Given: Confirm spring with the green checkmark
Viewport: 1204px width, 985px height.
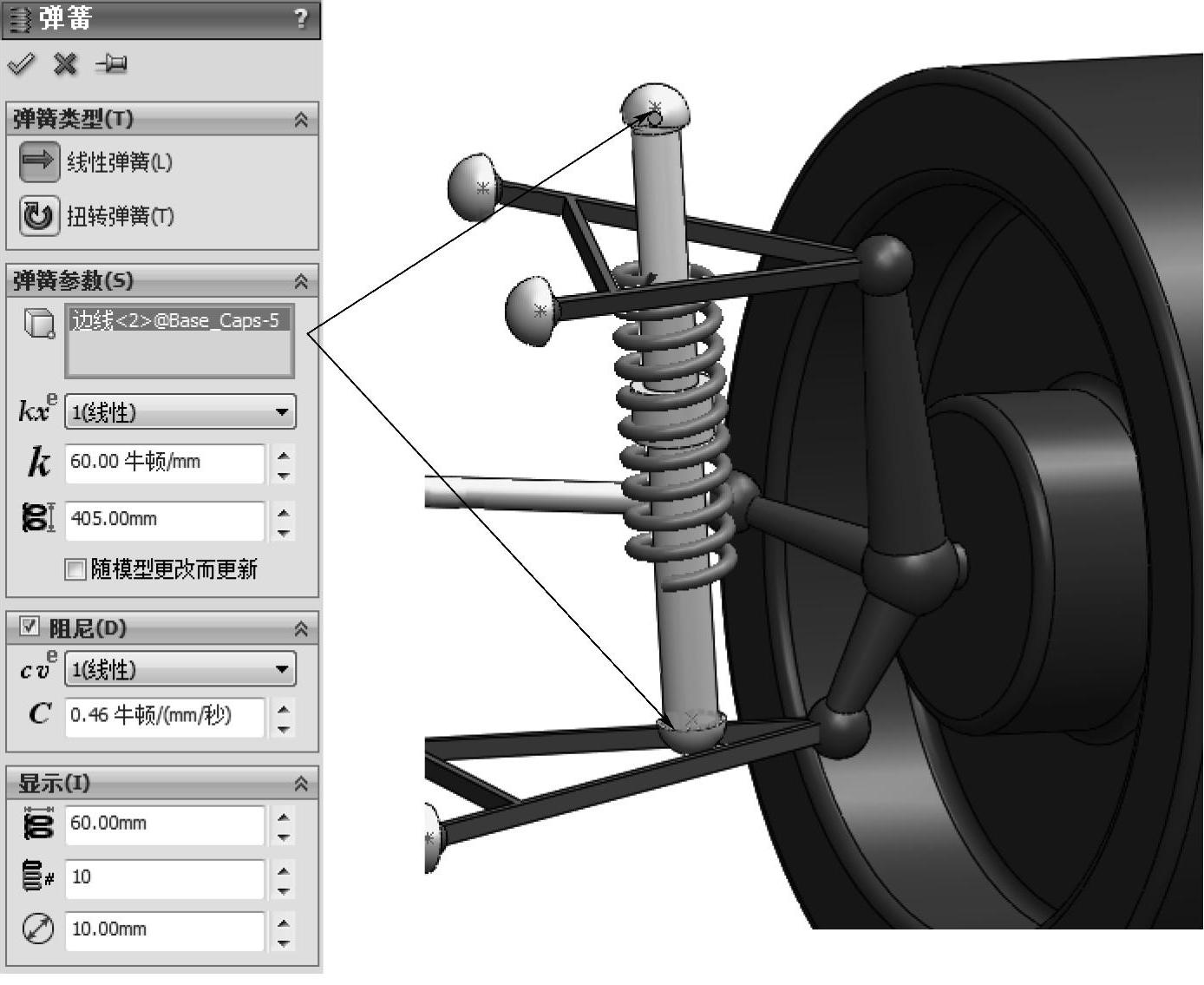Looking at the screenshot, I should click(x=20, y=64).
